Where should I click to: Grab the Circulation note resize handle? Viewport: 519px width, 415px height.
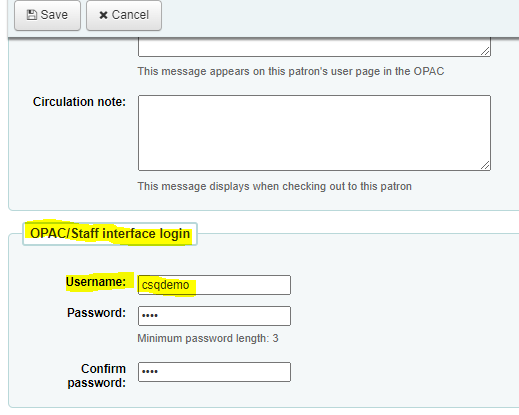pos(485,165)
